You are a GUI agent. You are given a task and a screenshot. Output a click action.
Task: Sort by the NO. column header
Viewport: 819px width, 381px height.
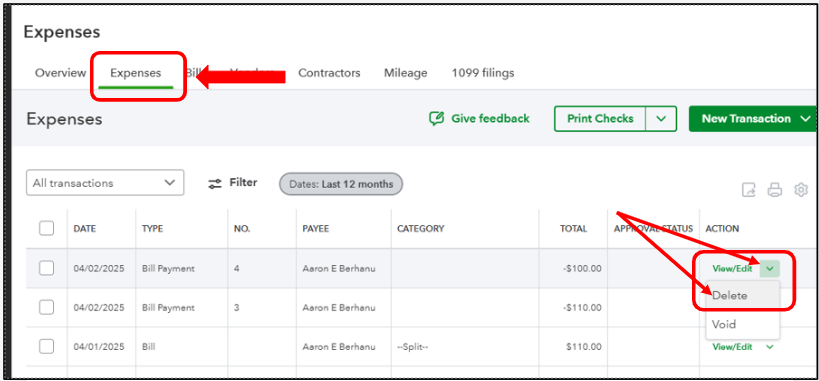[242, 228]
